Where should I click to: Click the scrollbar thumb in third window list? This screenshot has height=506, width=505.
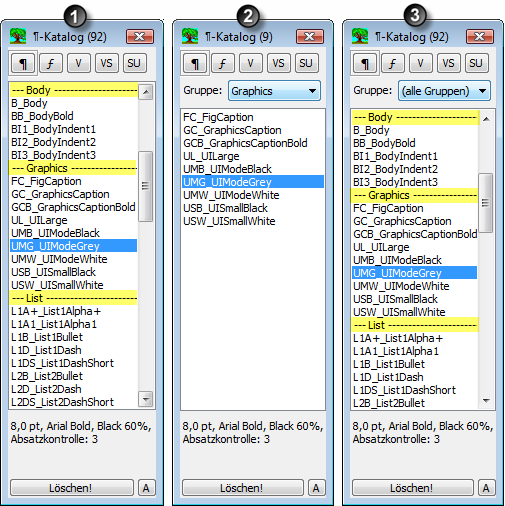point(486,203)
